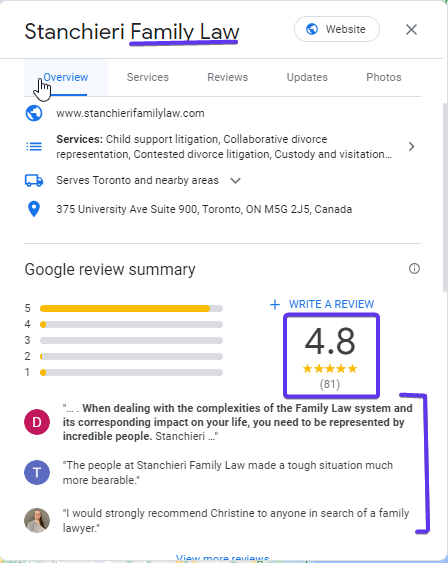Click the panel's vertical scrollbar
Image resolution: width=448 pixels, height=563 pixels.
445,197
